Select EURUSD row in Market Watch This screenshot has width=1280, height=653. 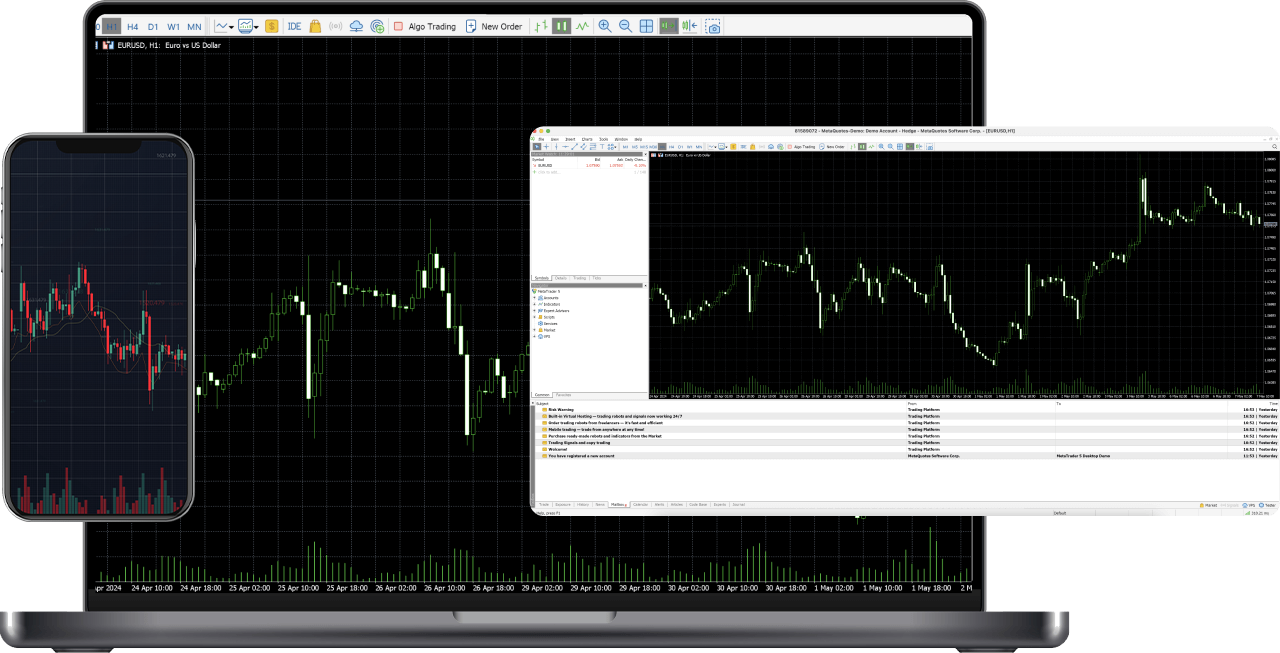(589, 165)
